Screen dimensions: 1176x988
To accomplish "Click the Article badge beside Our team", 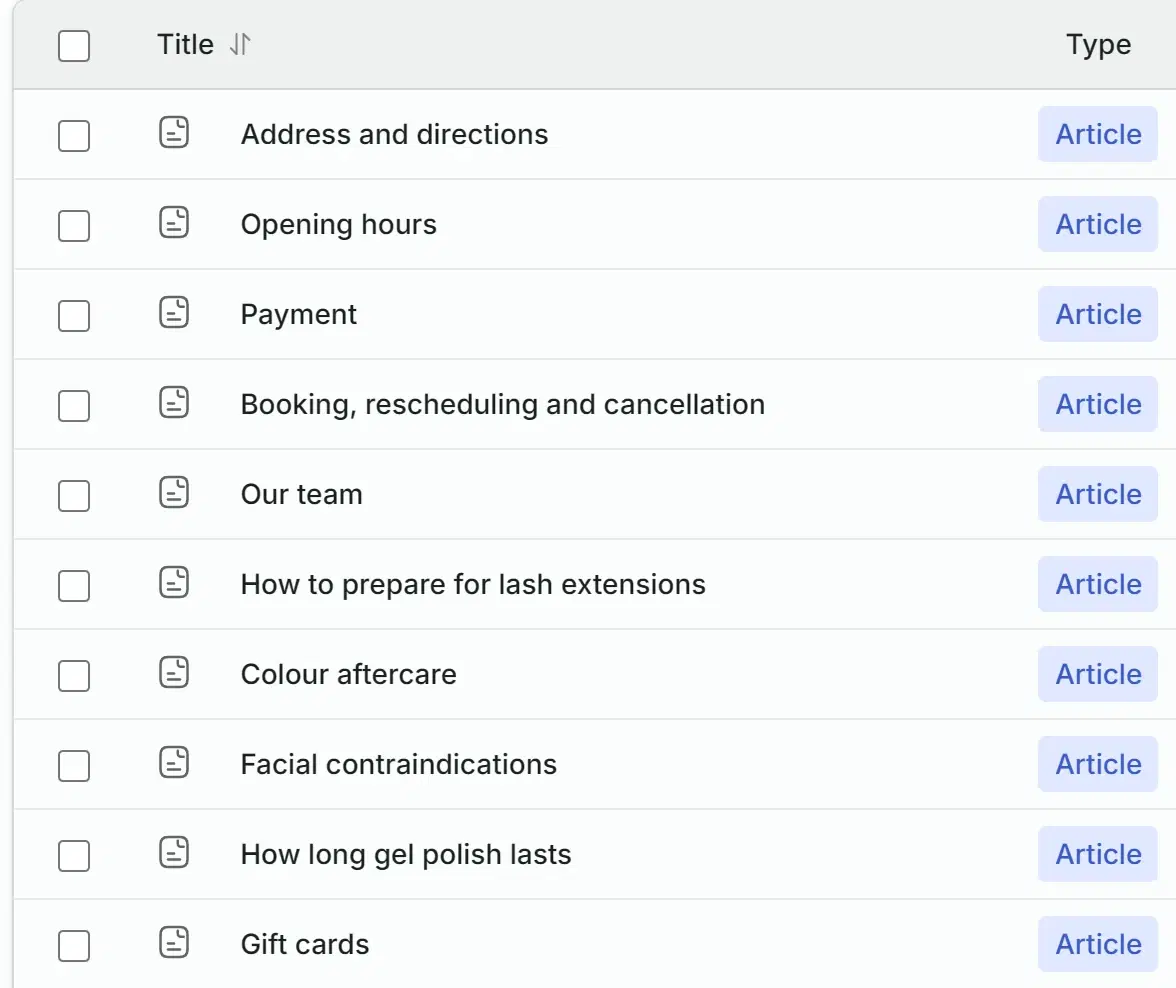I will click(1098, 494).
